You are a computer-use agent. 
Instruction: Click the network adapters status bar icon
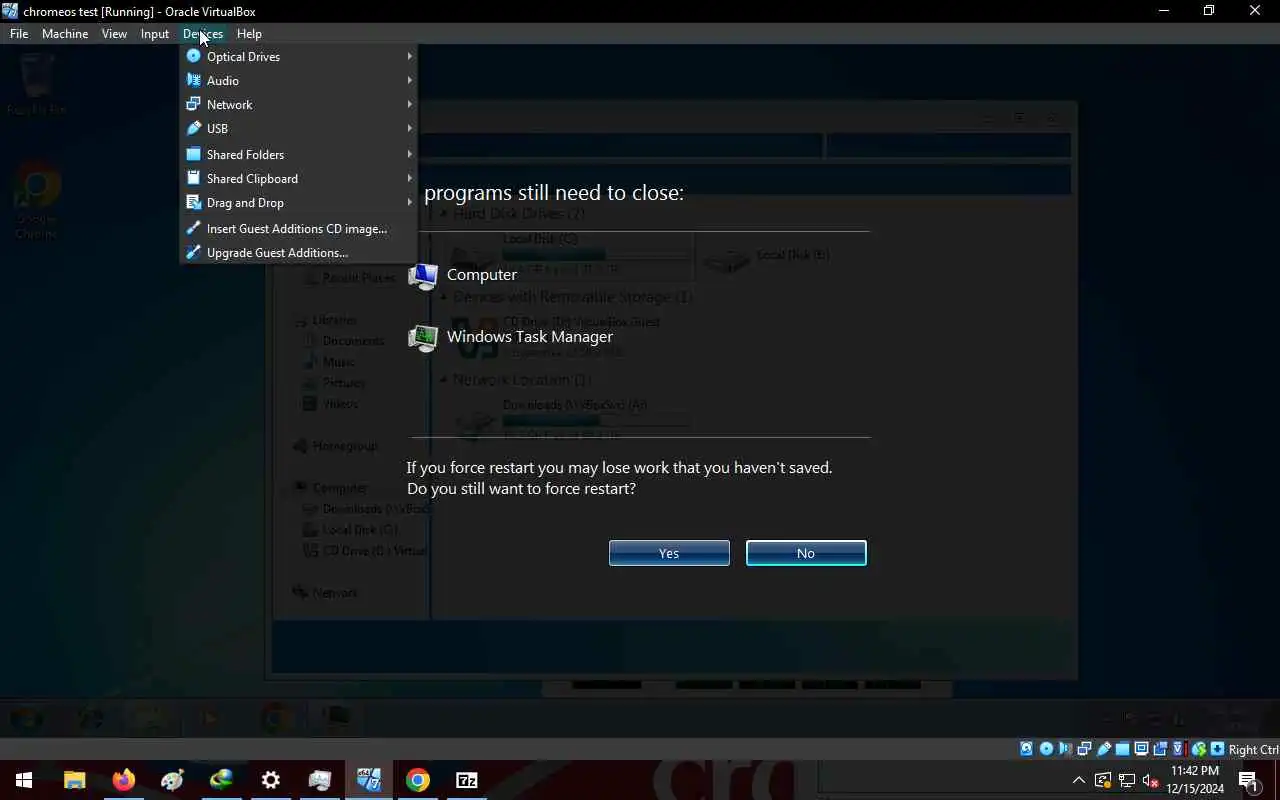pos(1084,749)
